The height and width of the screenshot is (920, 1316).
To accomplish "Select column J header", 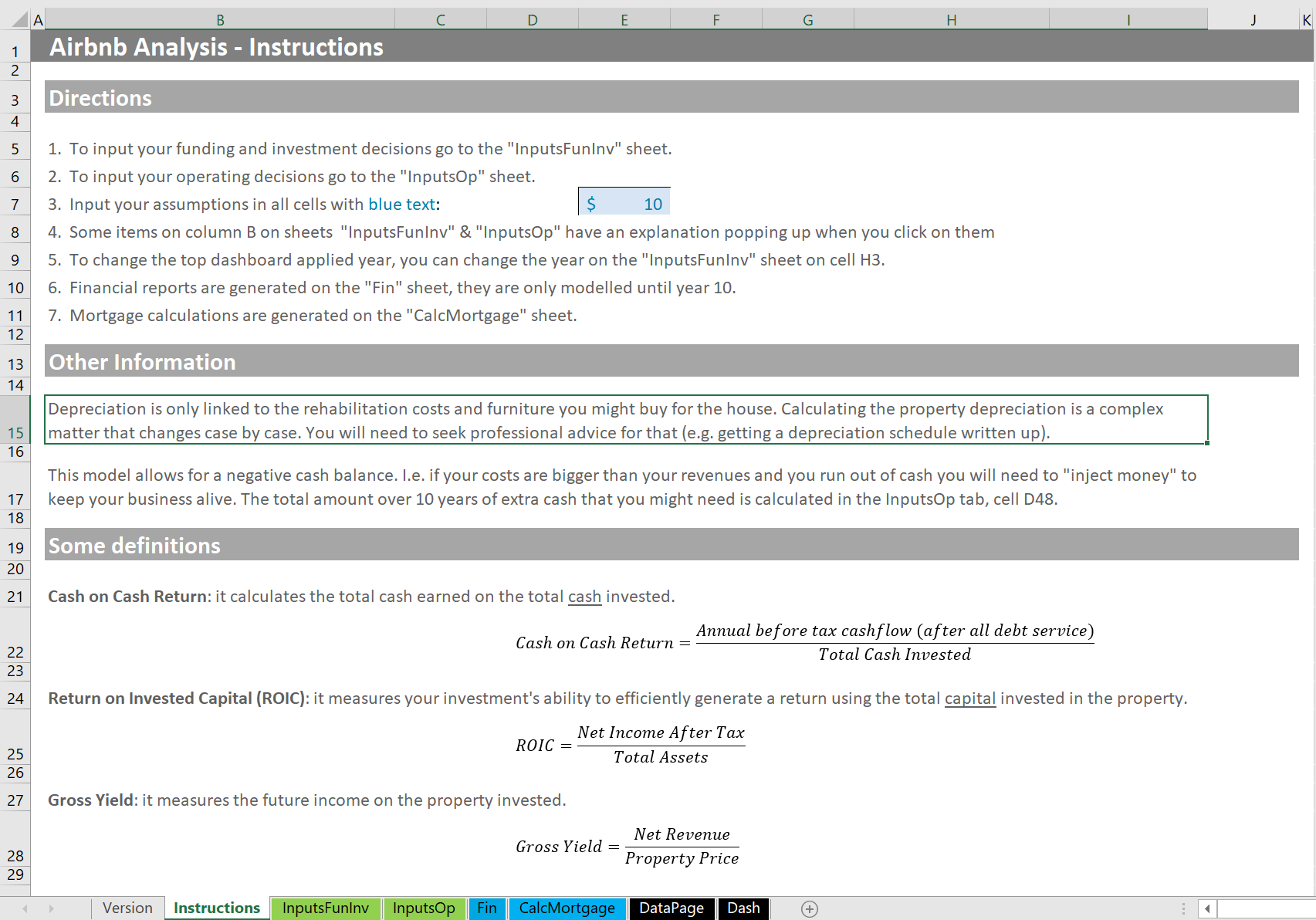I will coord(1253,20).
